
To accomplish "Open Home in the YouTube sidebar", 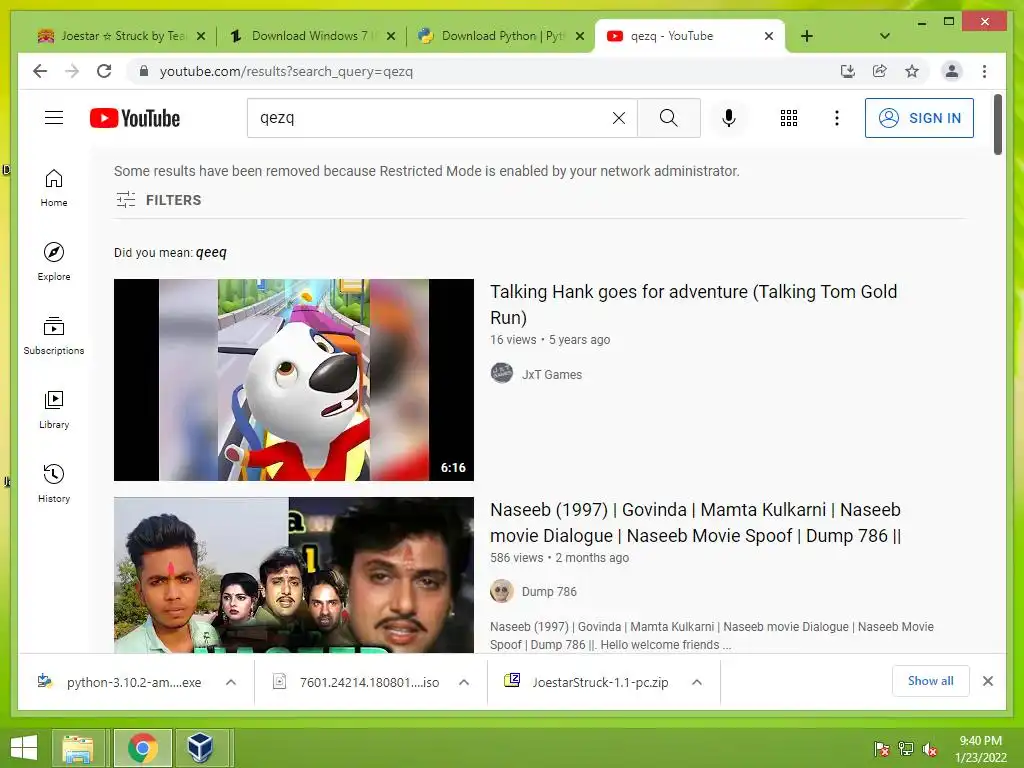I will coord(54,187).
